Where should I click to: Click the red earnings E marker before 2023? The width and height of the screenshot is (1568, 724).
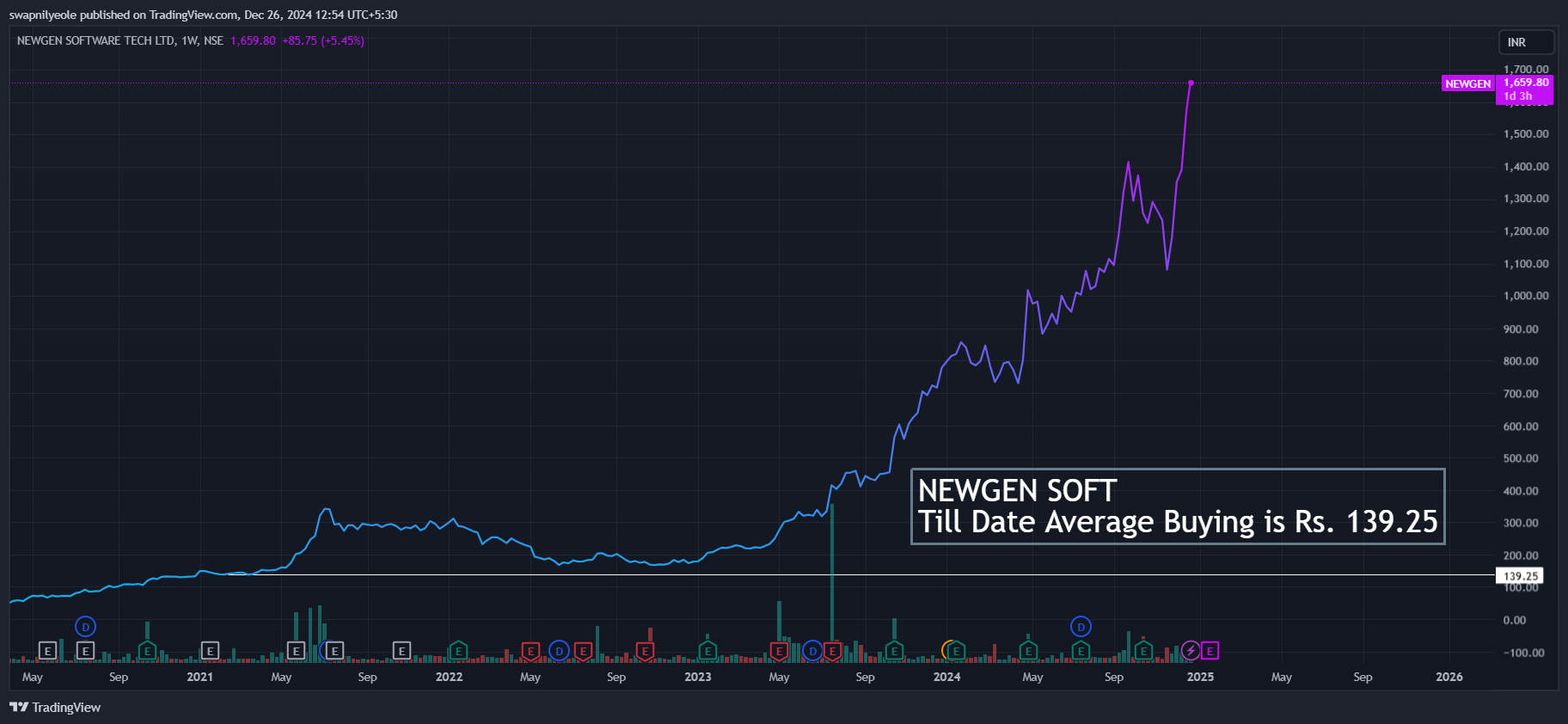pos(645,651)
